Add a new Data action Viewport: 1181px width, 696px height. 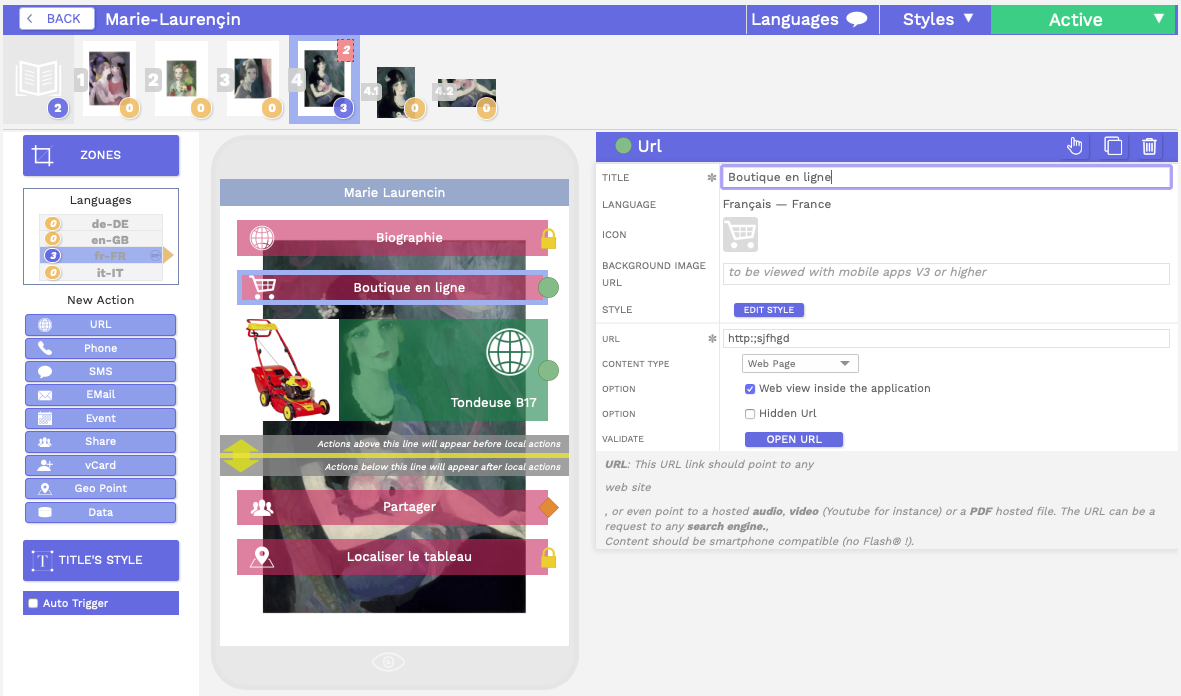pos(100,512)
